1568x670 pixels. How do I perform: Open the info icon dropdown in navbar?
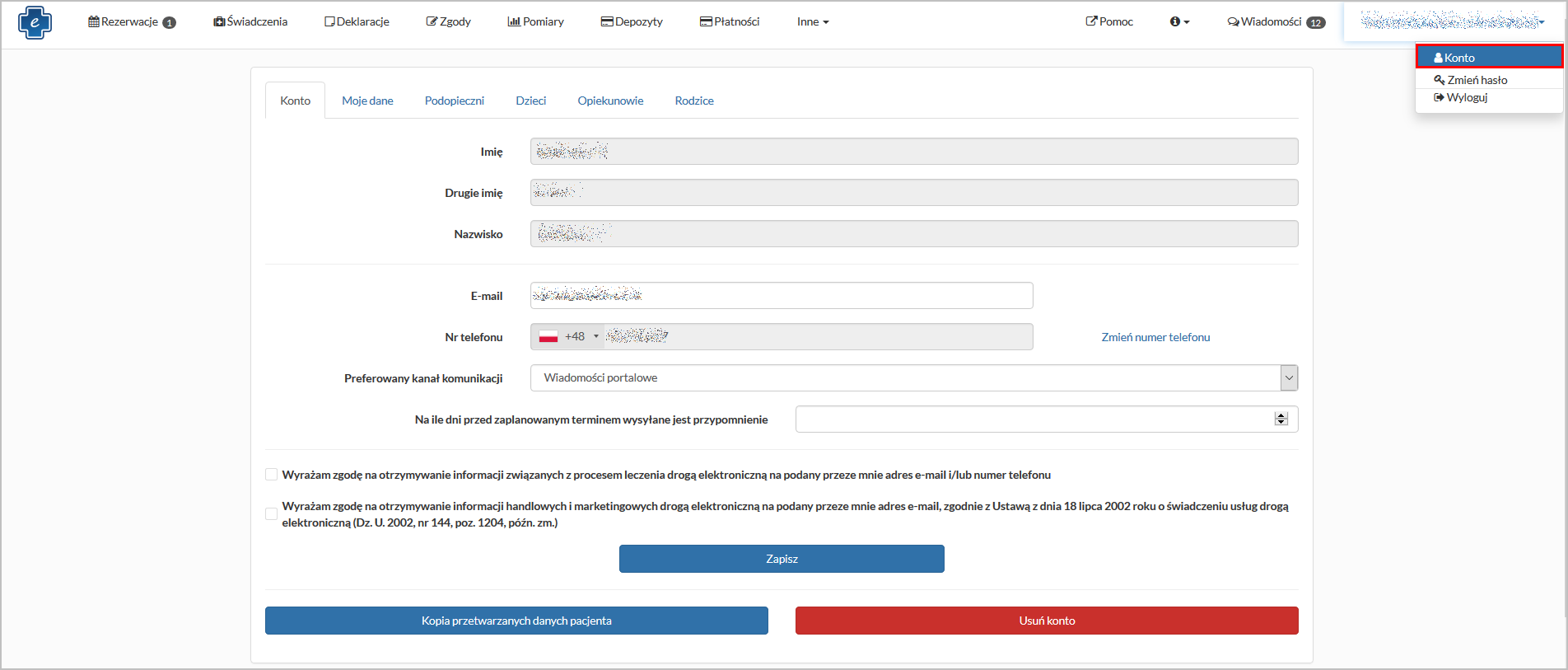pos(1179,21)
